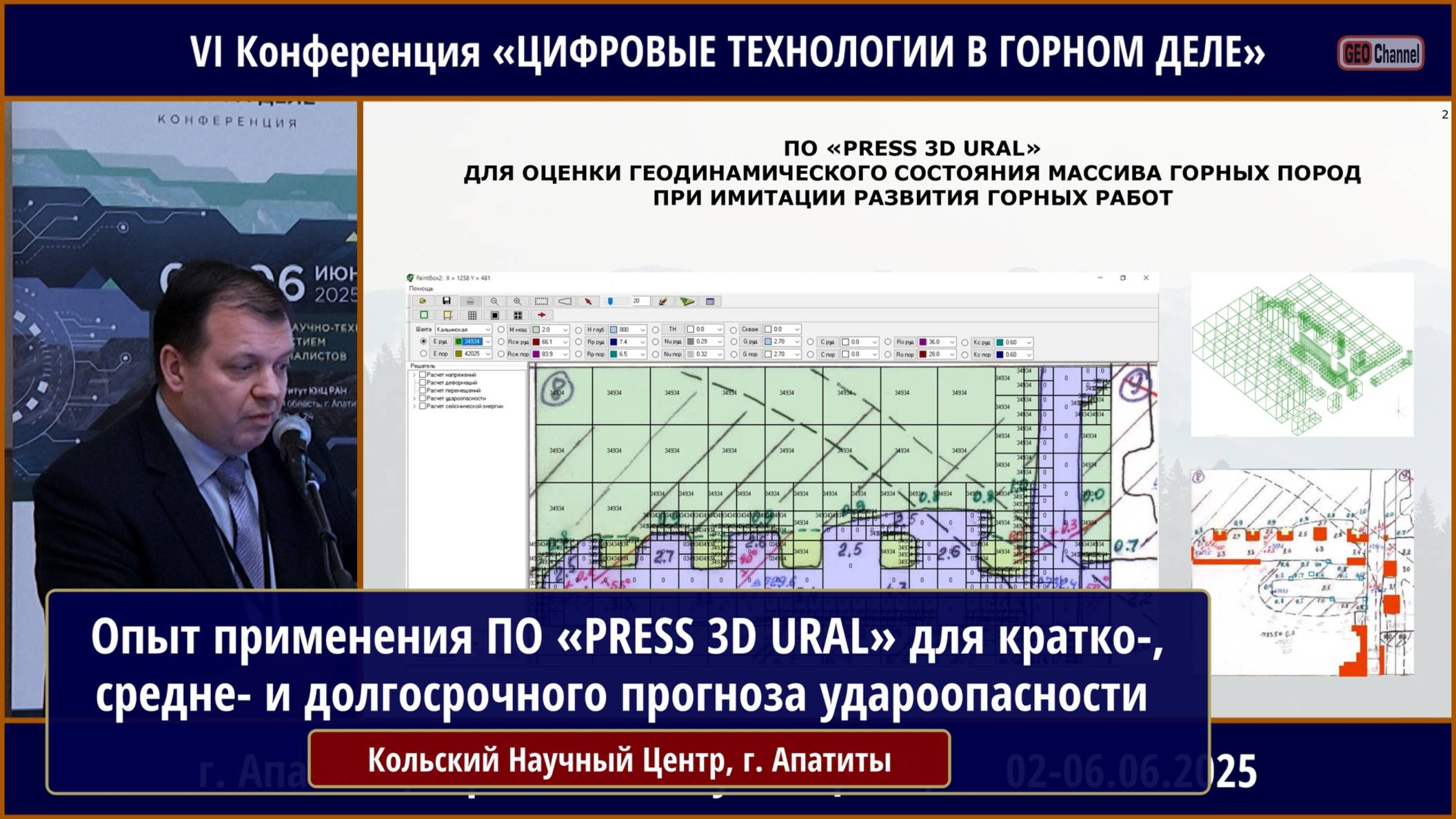Click the green triangle run icon
This screenshot has height=819, width=1456.
coord(687,301)
